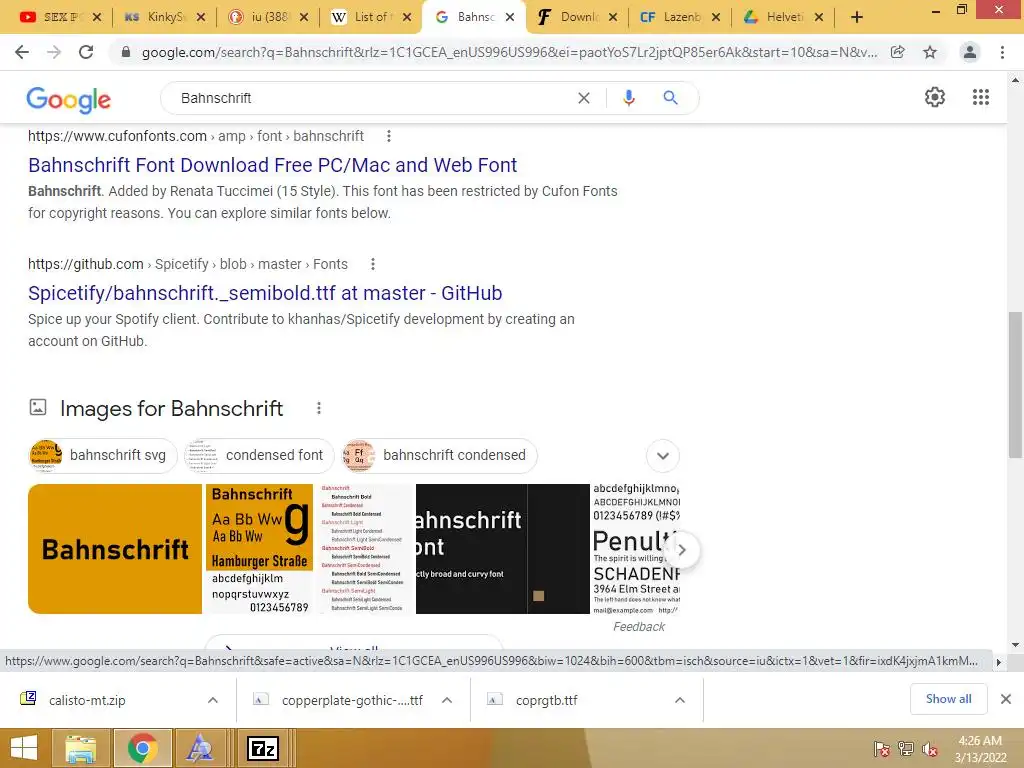This screenshot has width=1024, height=768.
Task: Switch to CF Lazenby tab
Action: pyautogui.click(x=680, y=18)
